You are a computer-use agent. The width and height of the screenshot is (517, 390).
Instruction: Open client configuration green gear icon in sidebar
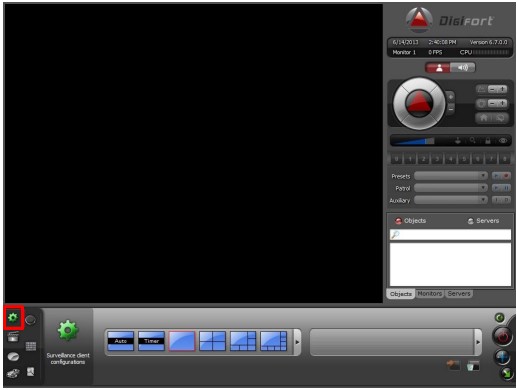[13, 317]
